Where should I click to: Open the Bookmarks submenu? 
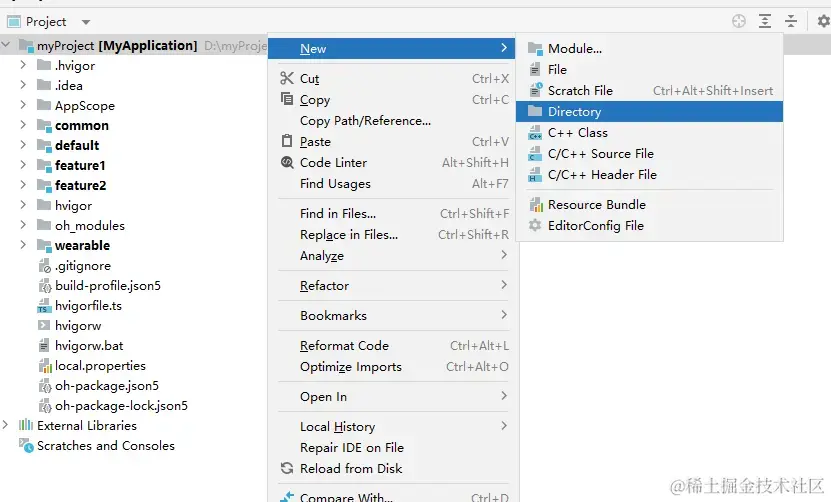coord(392,315)
